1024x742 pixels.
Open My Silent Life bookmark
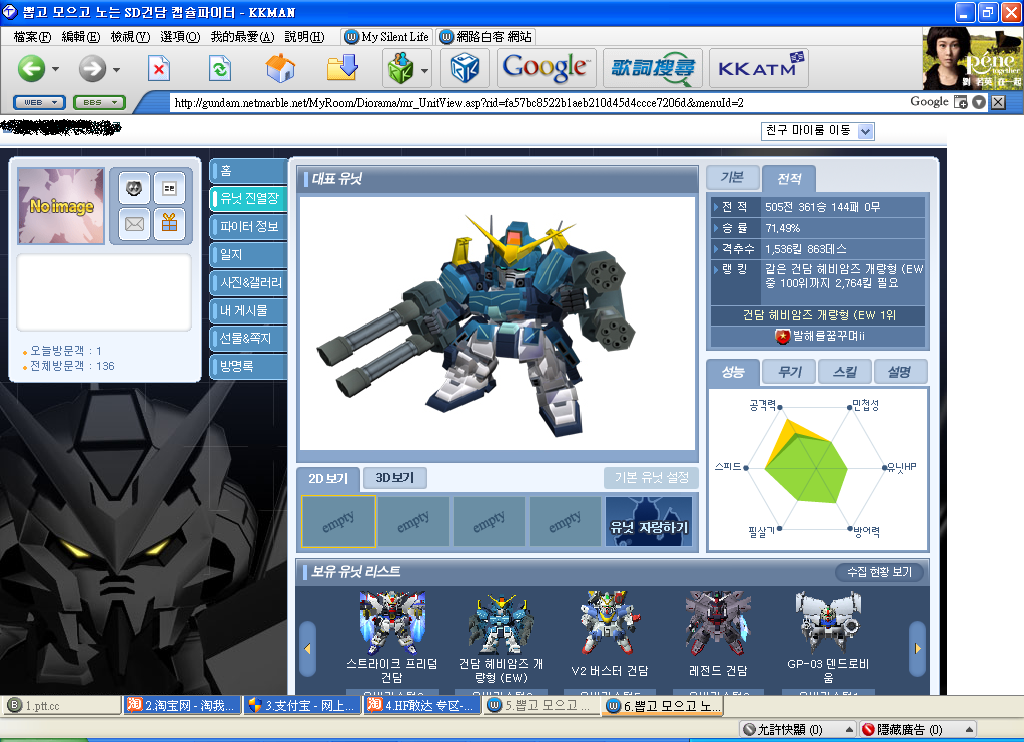(387, 37)
